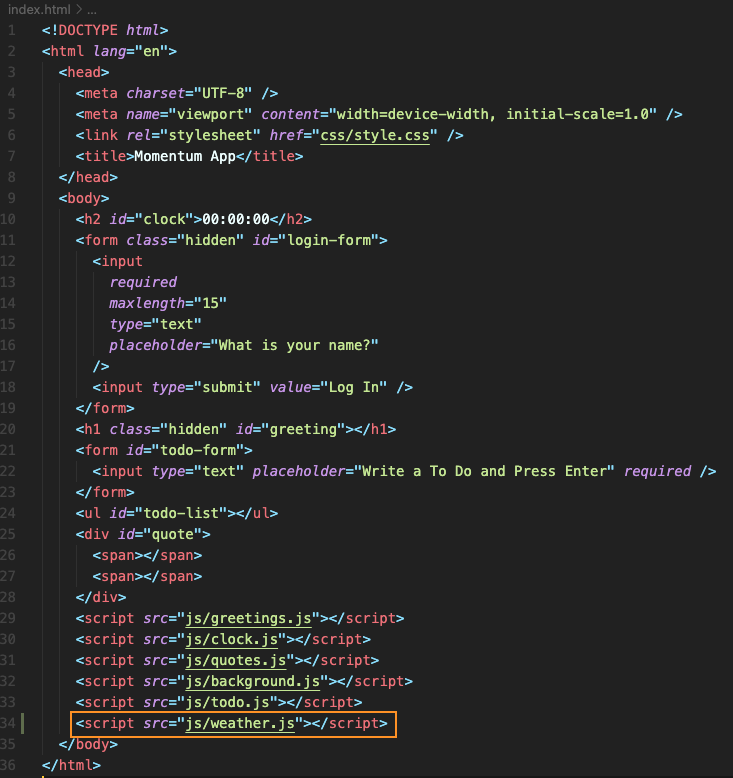
Task: Click the lang="en" attribute
Action: (130, 52)
